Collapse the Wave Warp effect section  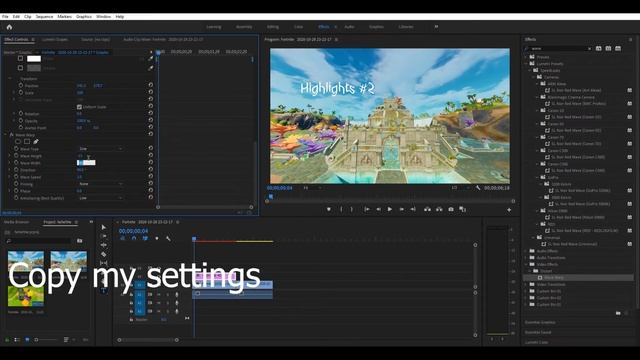tap(5, 134)
